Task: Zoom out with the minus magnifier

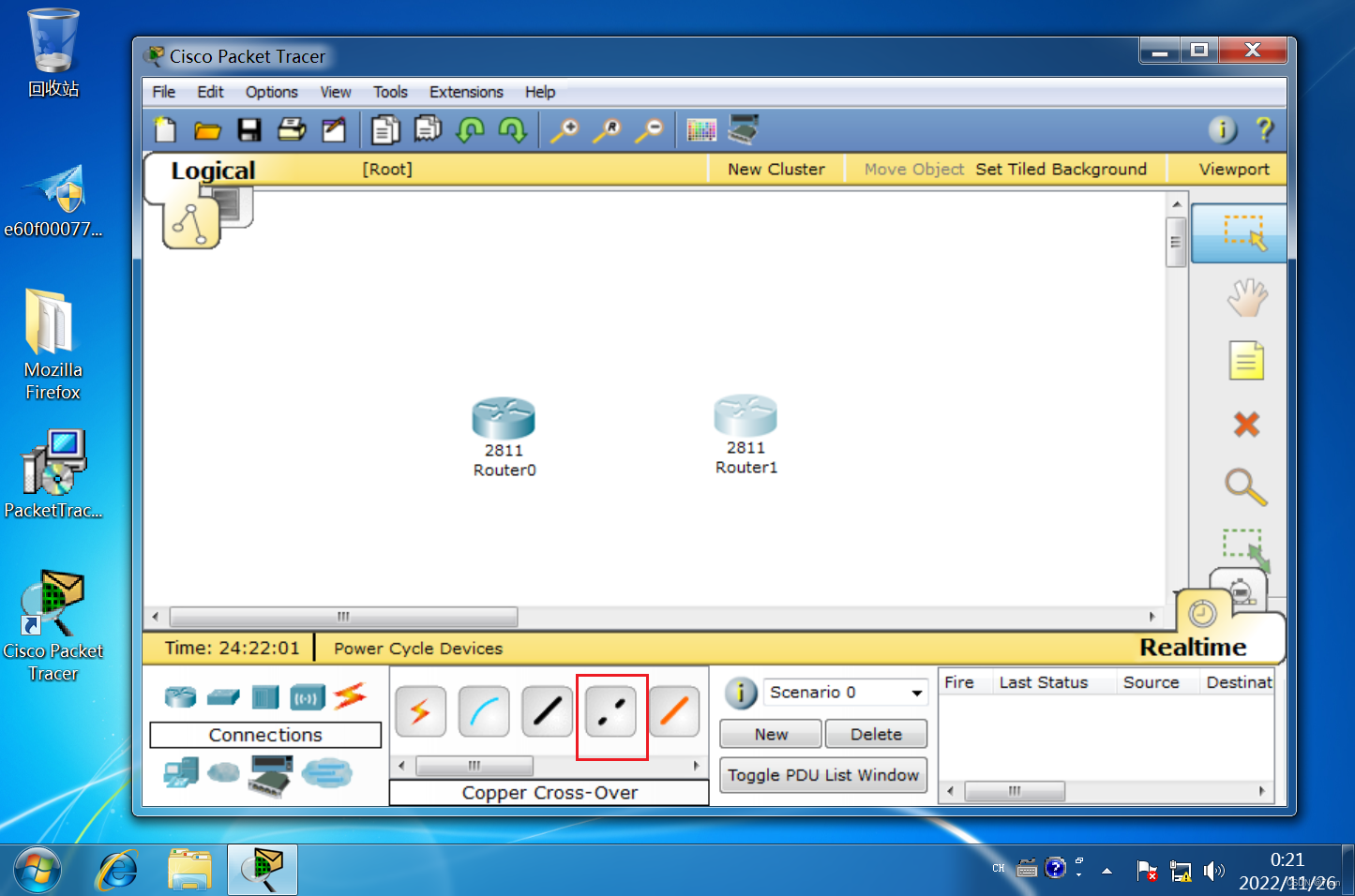Action: pos(649,129)
